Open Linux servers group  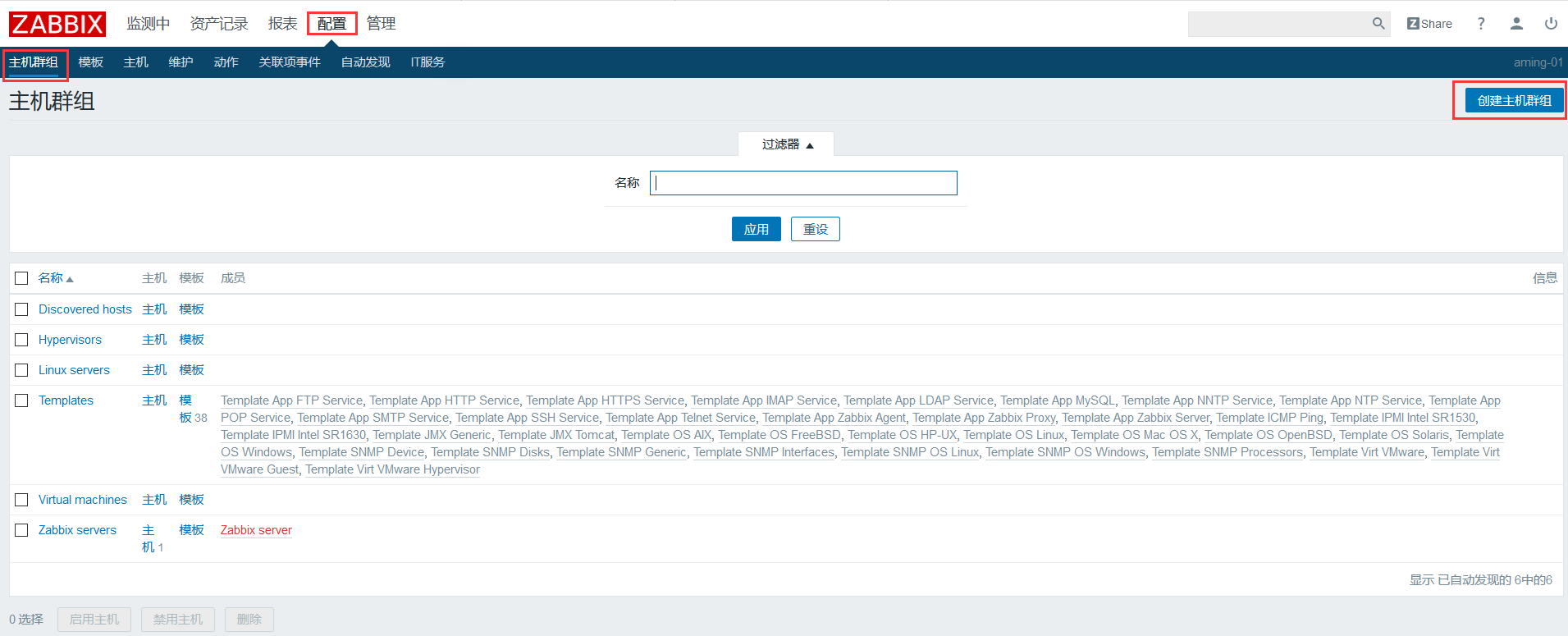coord(74,370)
